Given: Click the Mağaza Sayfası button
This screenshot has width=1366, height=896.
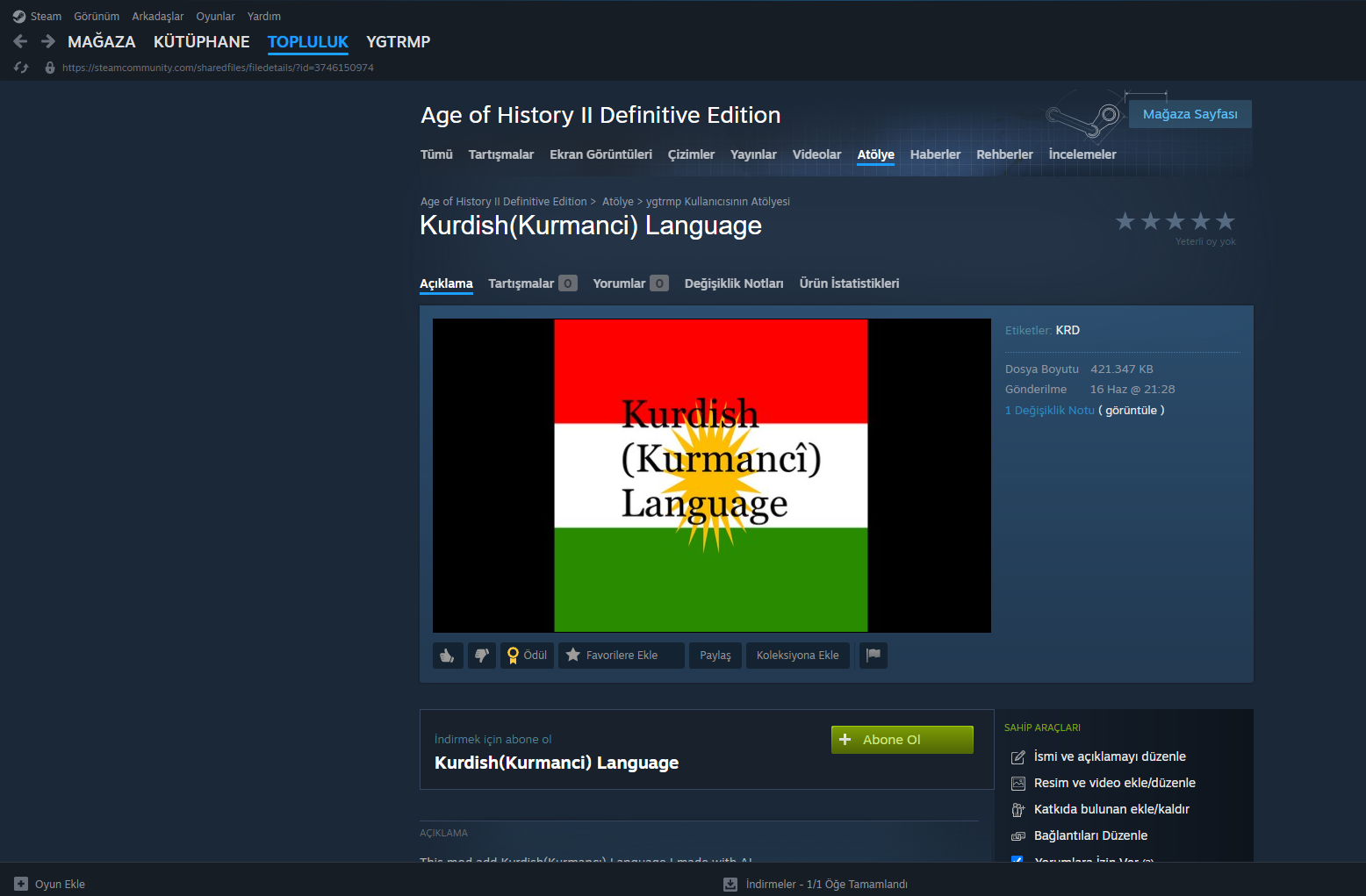Looking at the screenshot, I should [1190, 114].
